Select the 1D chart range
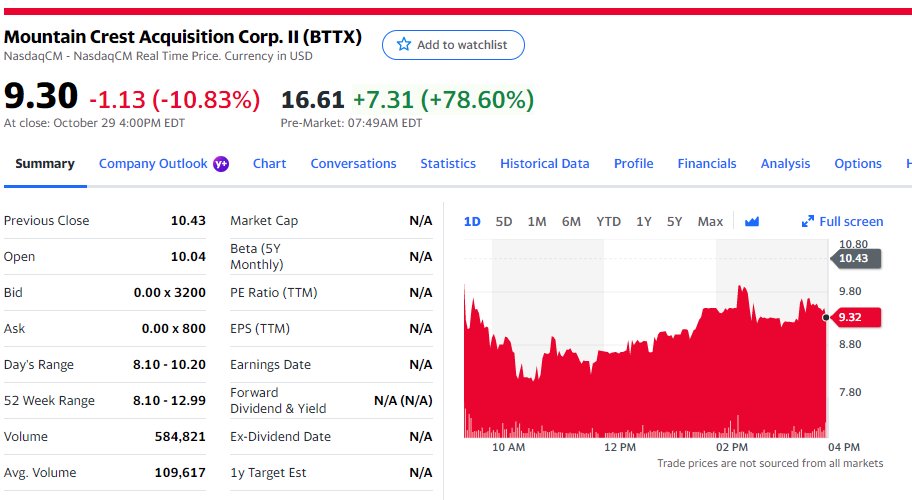Screen dimensions: 912x500 472,222
